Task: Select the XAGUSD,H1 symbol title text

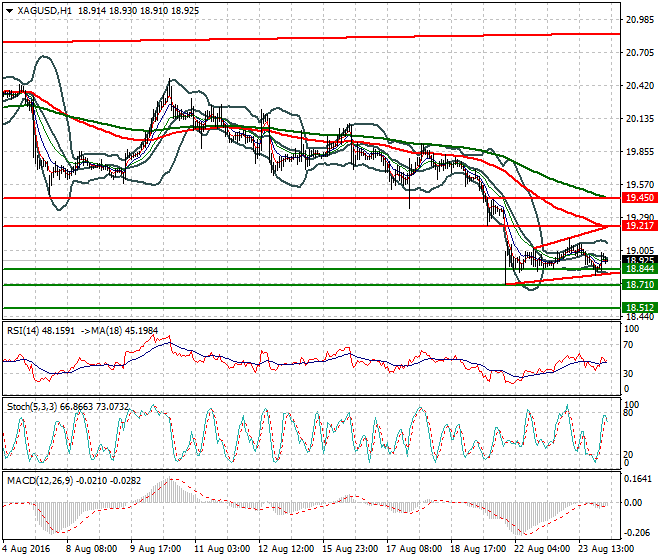Action: point(45,11)
